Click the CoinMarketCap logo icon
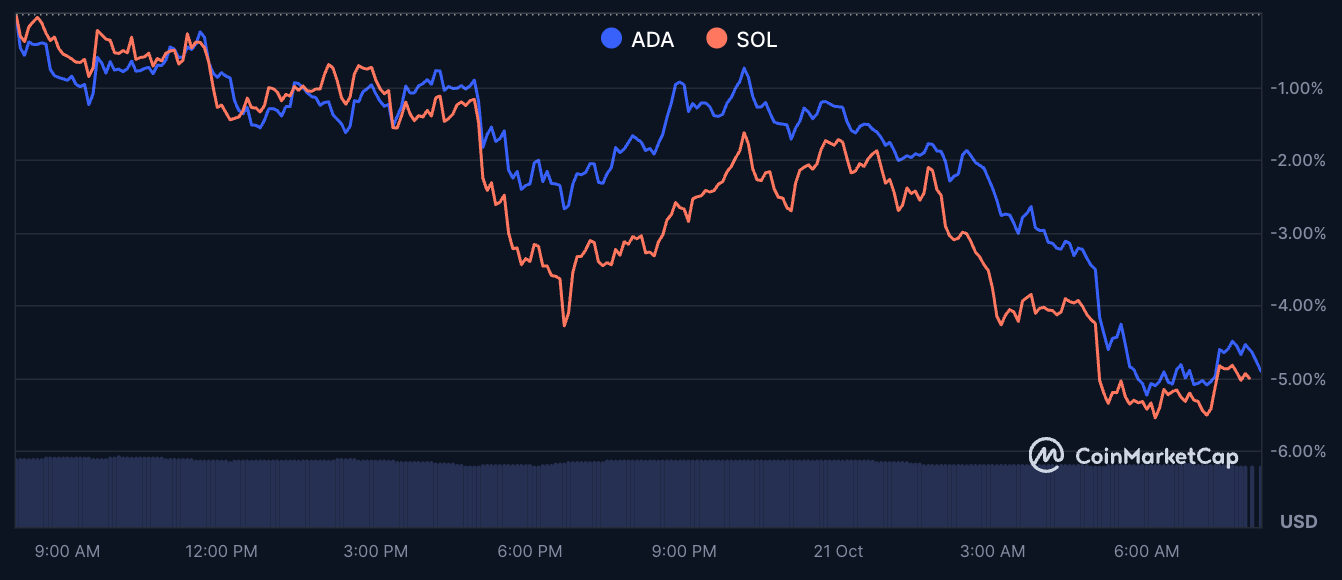Screen dimensions: 1342x580 pos(1046,455)
